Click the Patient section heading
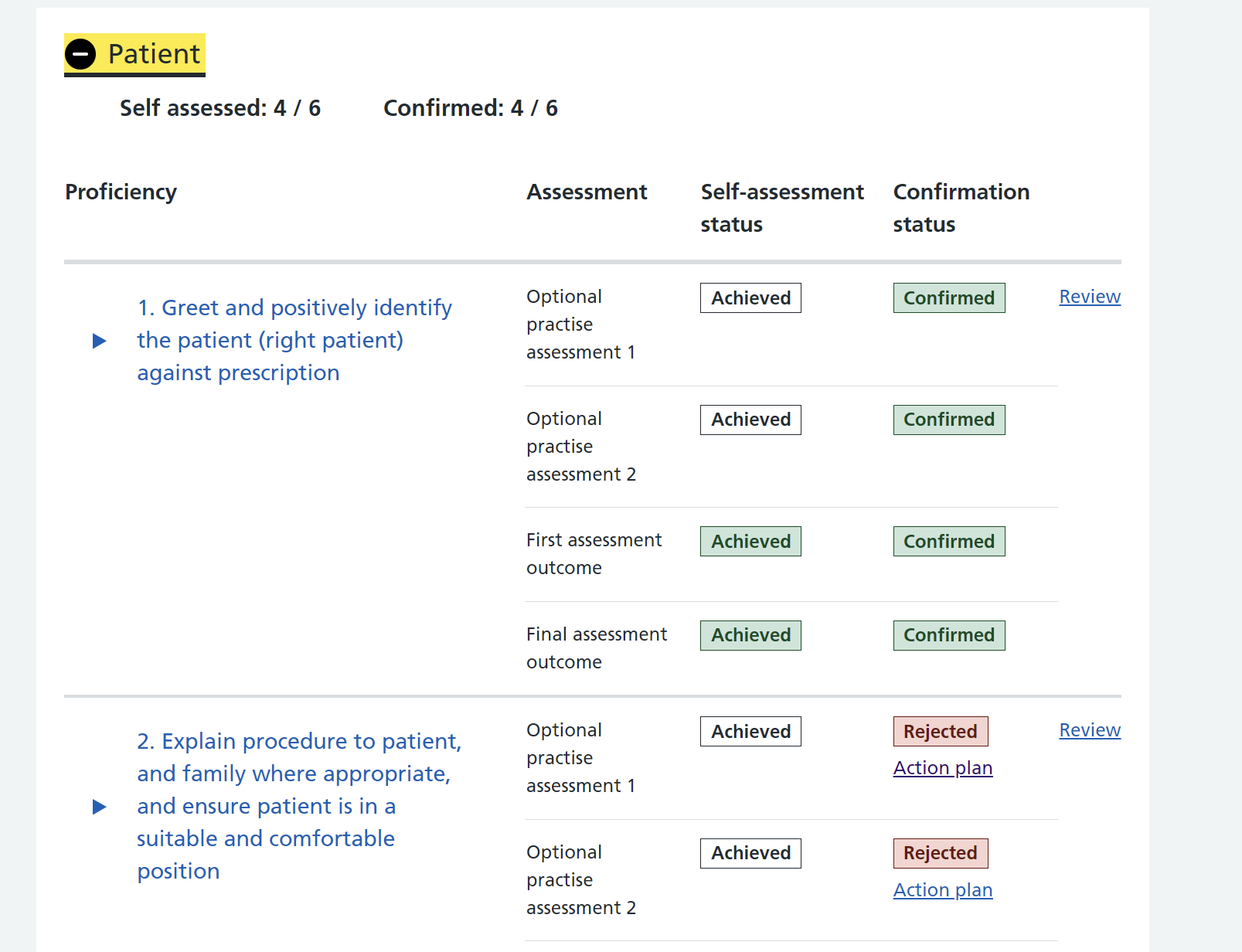Image resolution: width=1242 pixels, height=952 pixels. [134, 54]
